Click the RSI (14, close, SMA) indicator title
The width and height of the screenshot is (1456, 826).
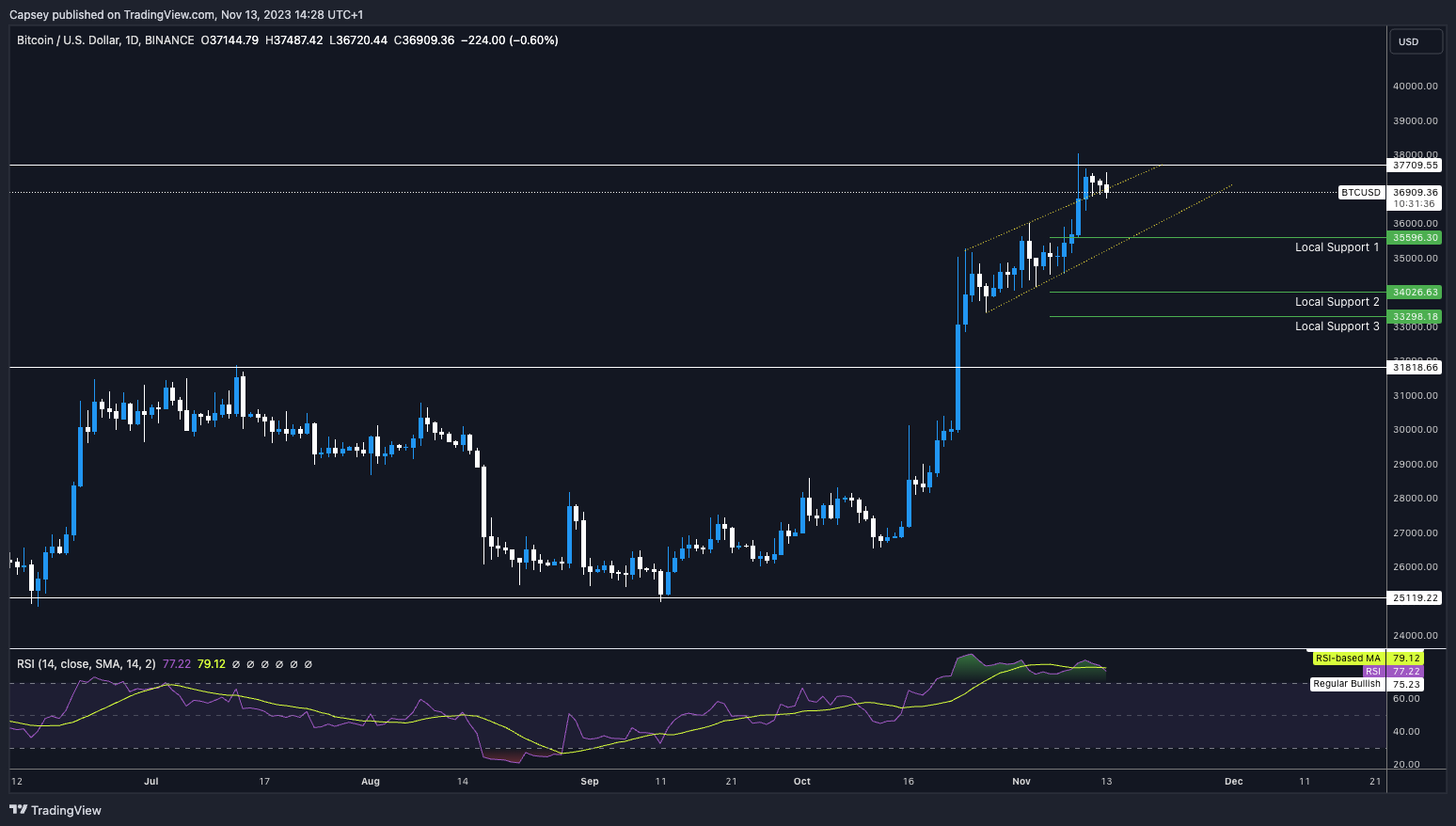[x=84, y=664]
